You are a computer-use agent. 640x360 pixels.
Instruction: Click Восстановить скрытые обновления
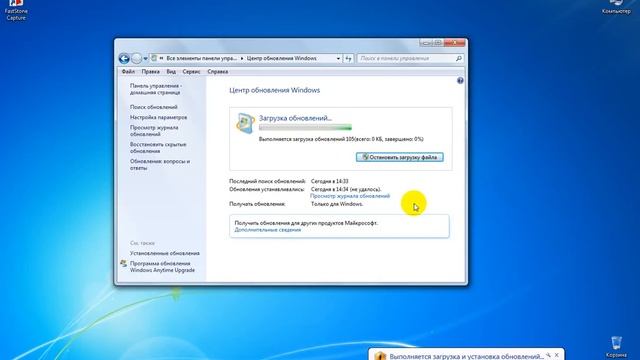158,148
